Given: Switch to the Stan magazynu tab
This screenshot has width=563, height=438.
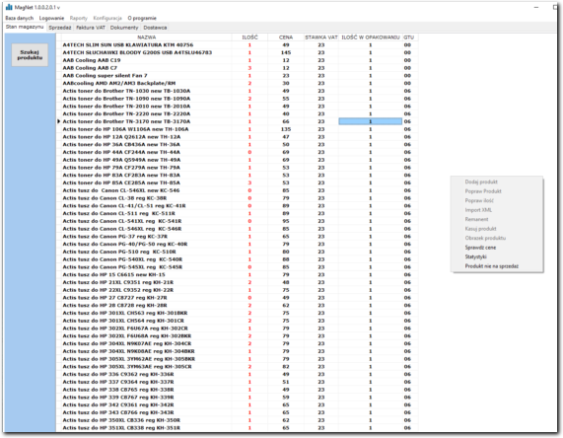Looking at the screenshot, I should (x=25, y=27).
